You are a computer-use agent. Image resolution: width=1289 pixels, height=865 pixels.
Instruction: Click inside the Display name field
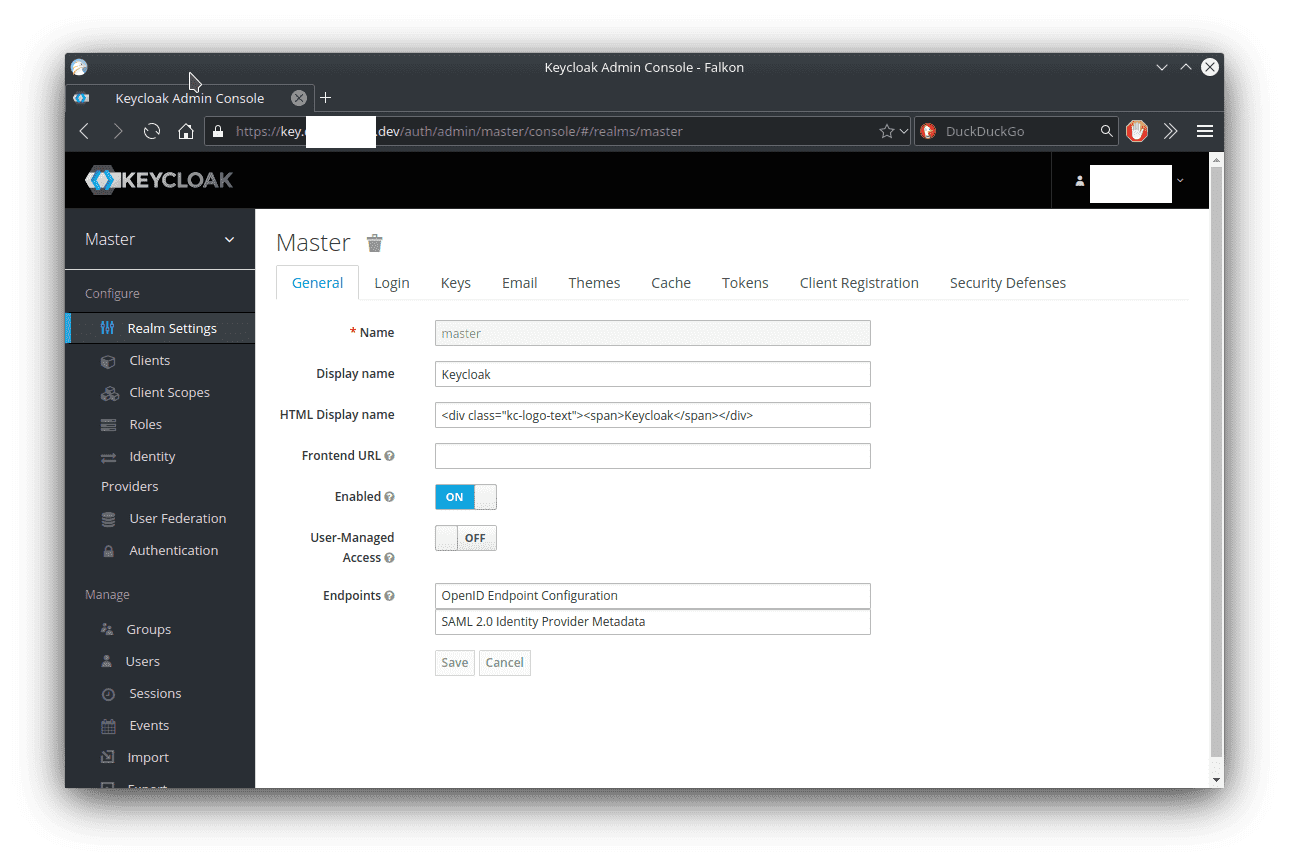tap(652, 373)
